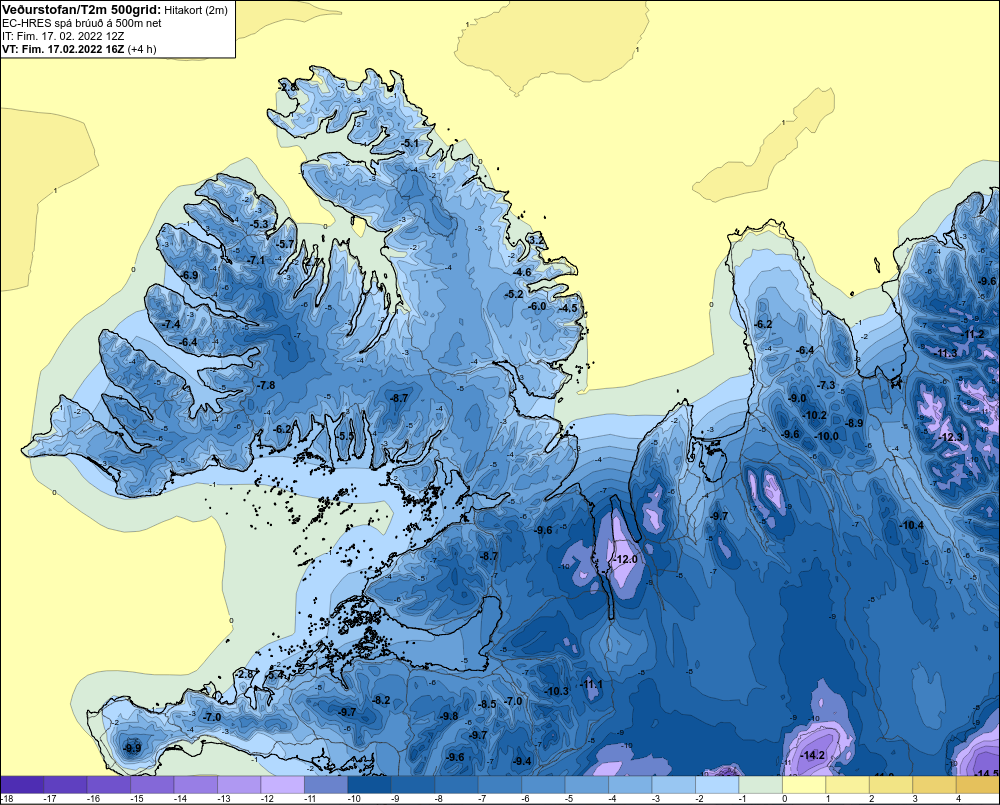1000x805 pixels.
Task: Click the legend swatch between -1 and 0
Action: click(x=760, y=785)
